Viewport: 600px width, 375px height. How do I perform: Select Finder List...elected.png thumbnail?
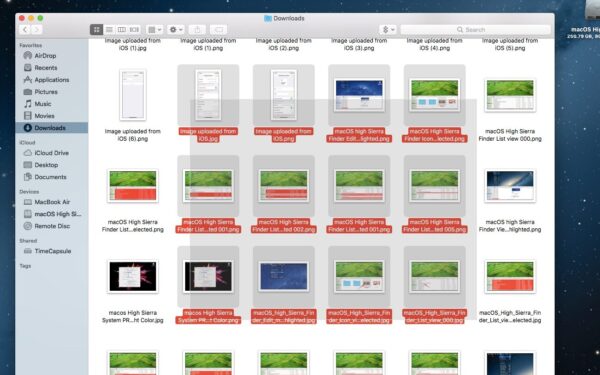133,186
